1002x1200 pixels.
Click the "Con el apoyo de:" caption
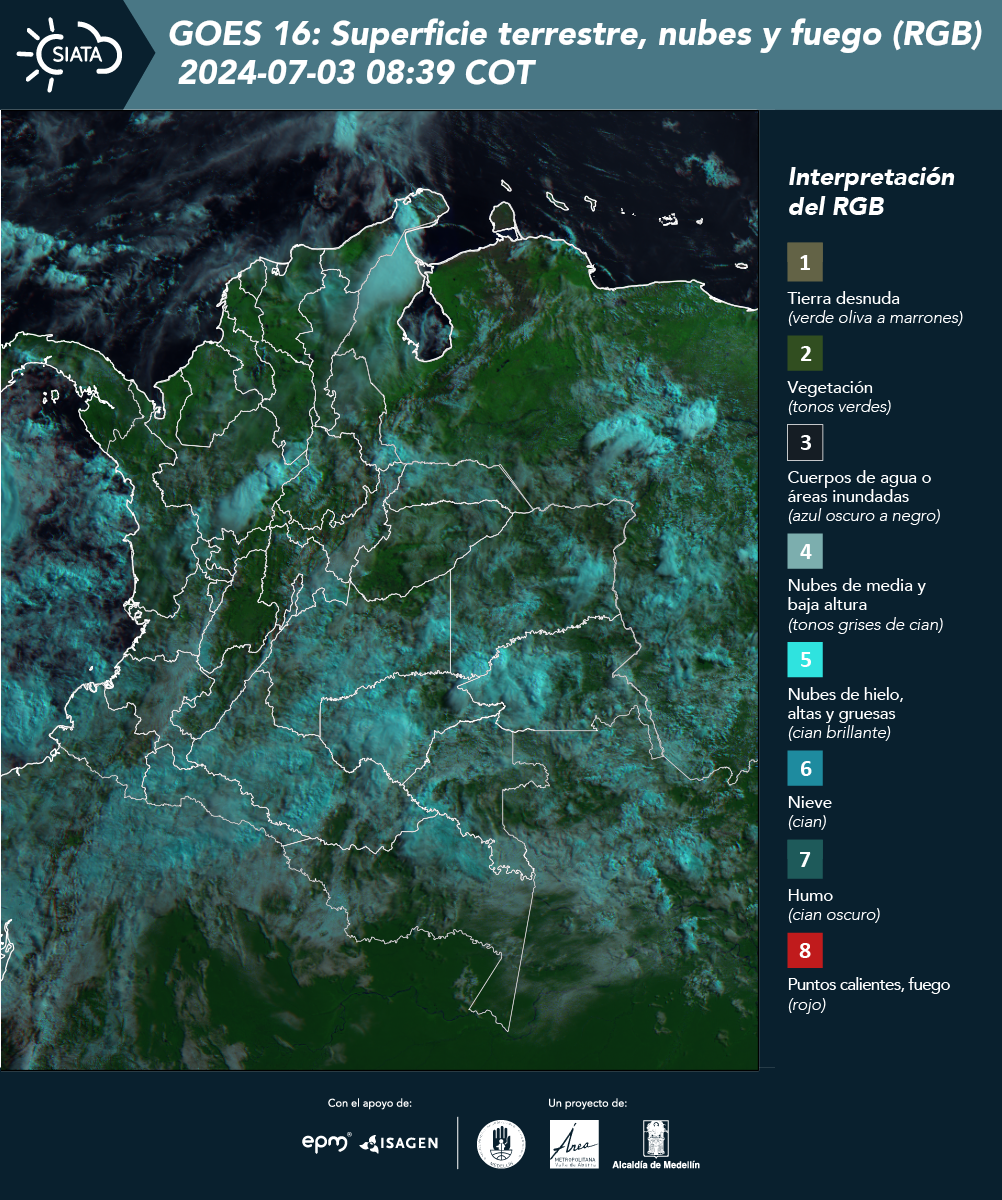[x=370, y=1103]
